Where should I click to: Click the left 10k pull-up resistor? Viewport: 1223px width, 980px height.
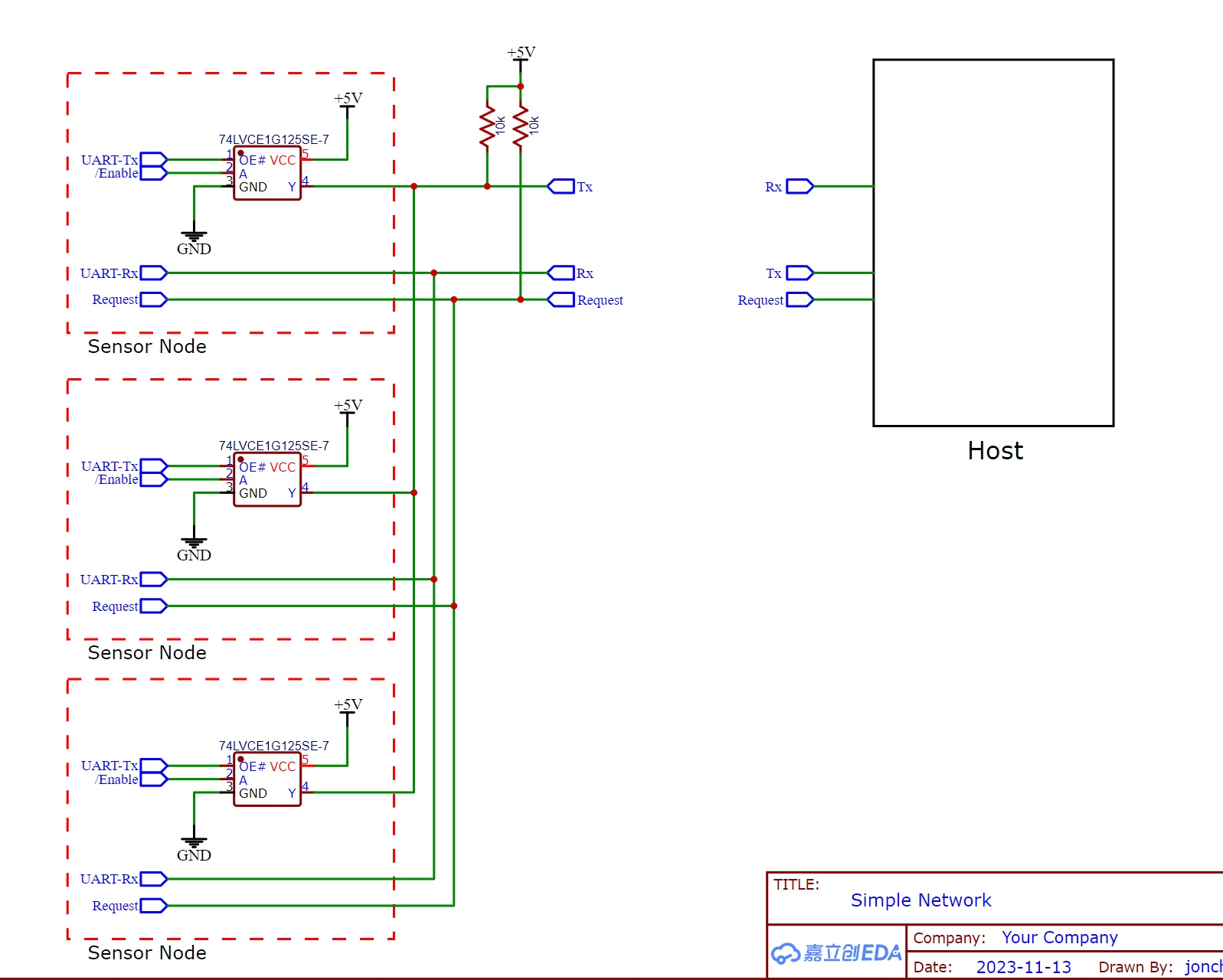[487, 126]
